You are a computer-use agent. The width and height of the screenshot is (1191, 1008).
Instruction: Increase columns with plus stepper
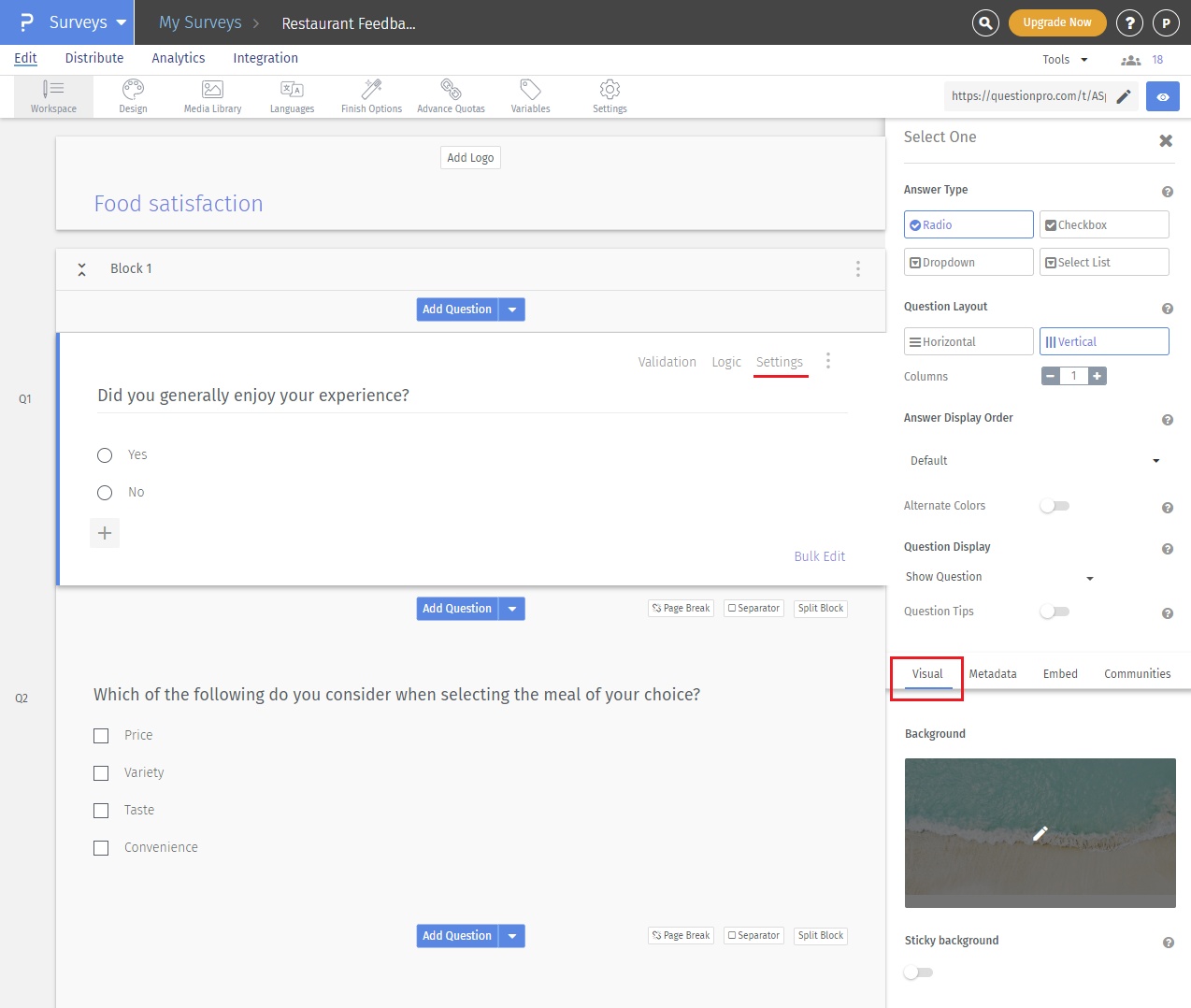1097,376
